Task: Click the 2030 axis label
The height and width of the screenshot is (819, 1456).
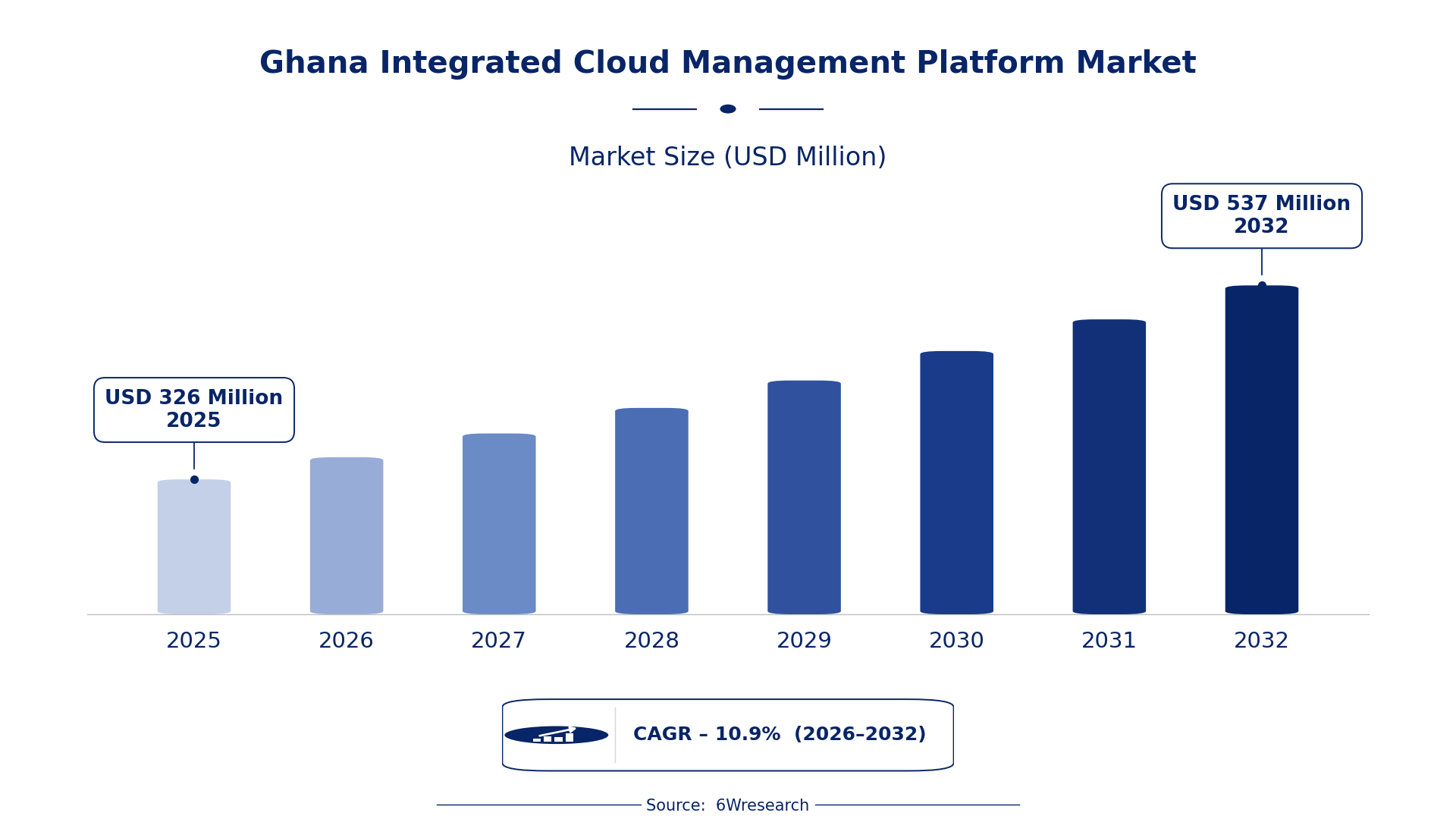Action: tap(956, 641)
